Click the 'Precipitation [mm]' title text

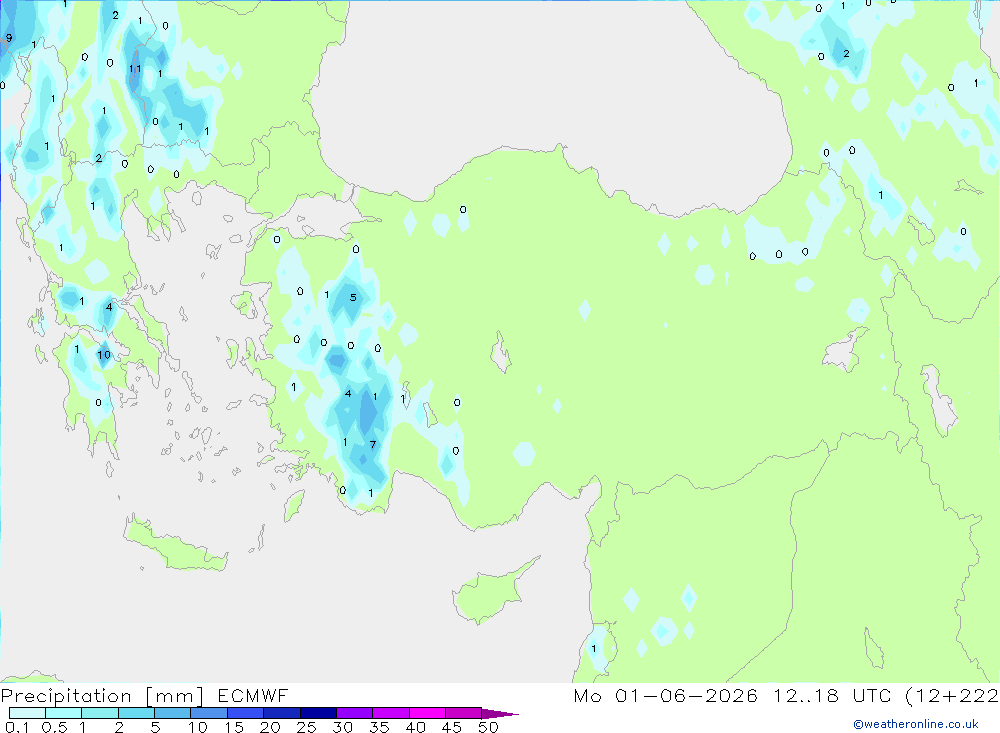tap(102, 696)
